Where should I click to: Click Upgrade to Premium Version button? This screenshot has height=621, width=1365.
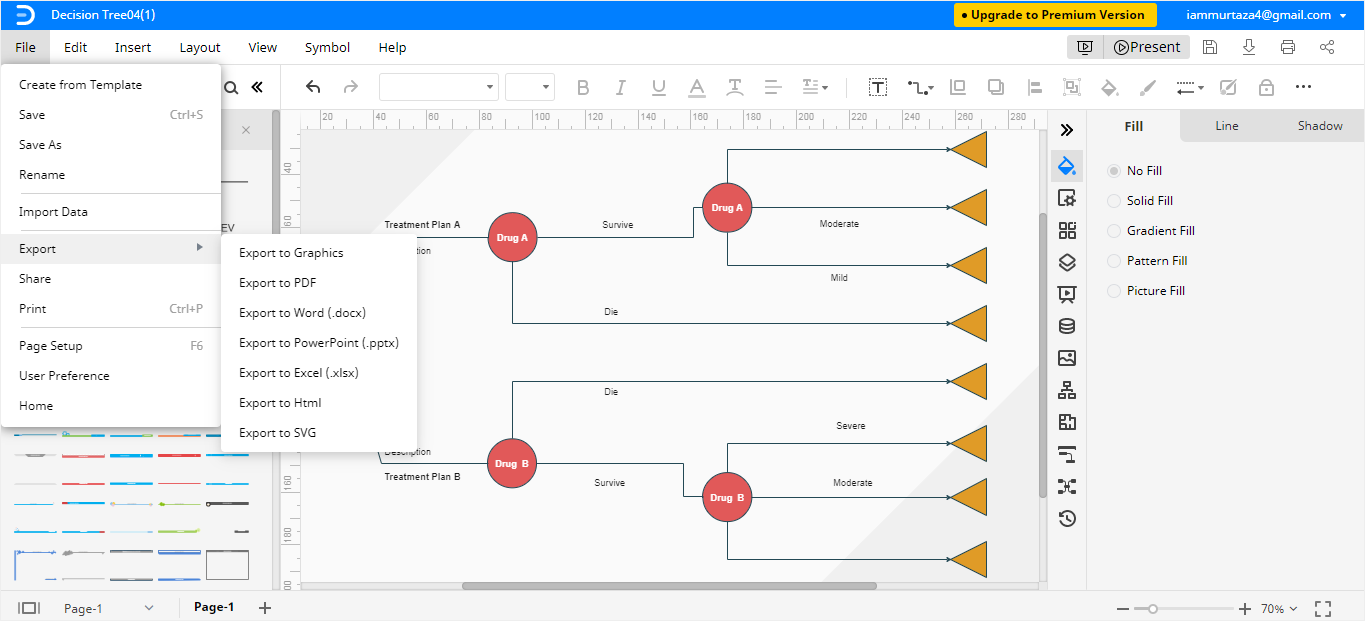(1054, 15)
